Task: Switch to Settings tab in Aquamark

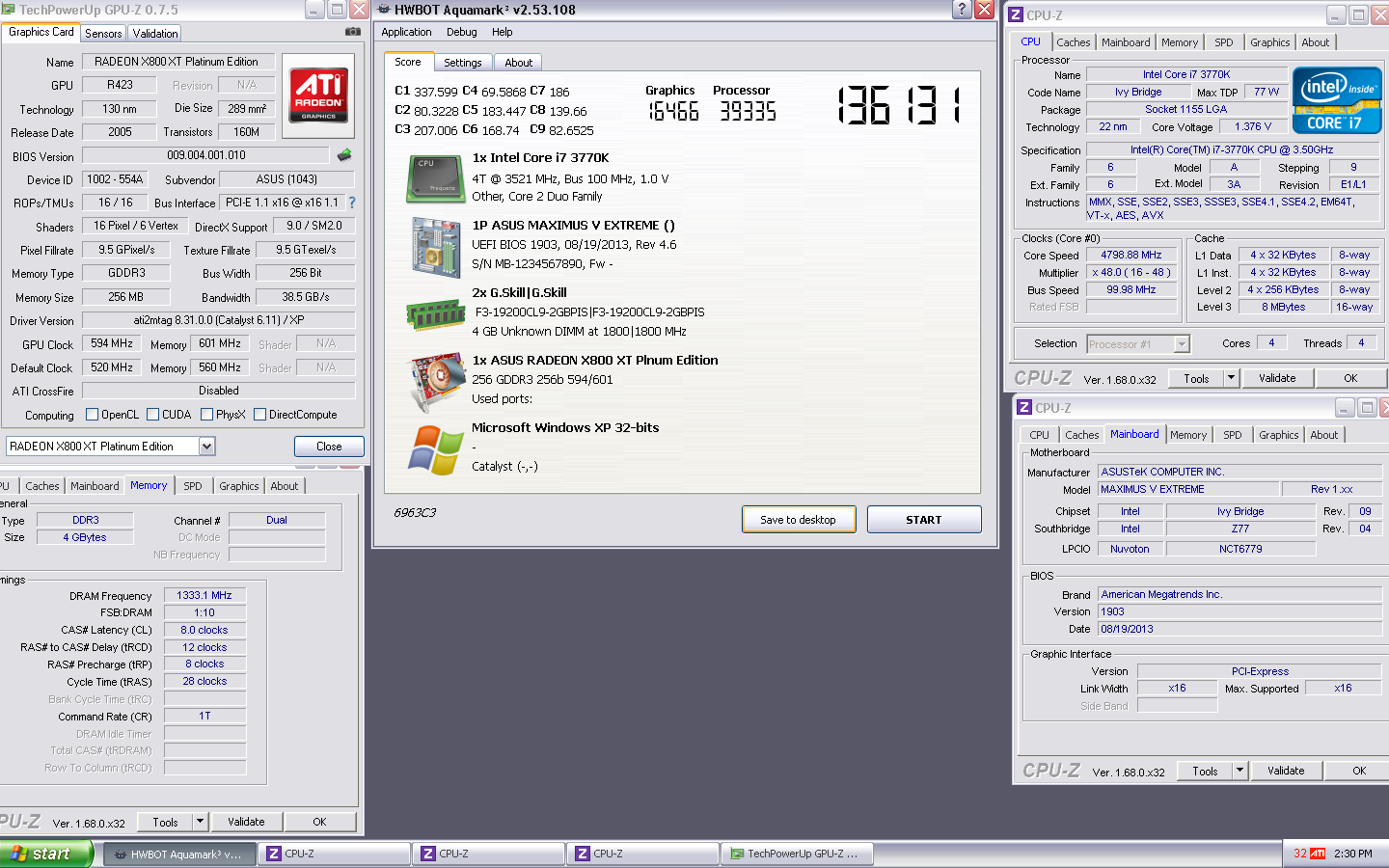Action: click(463, 63)
